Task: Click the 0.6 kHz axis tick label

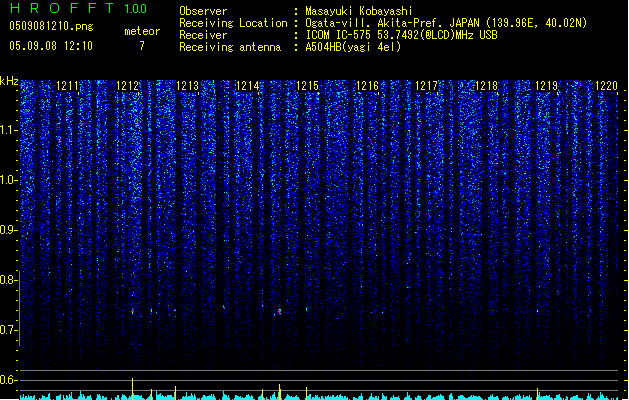Action: tap(8, 380)
